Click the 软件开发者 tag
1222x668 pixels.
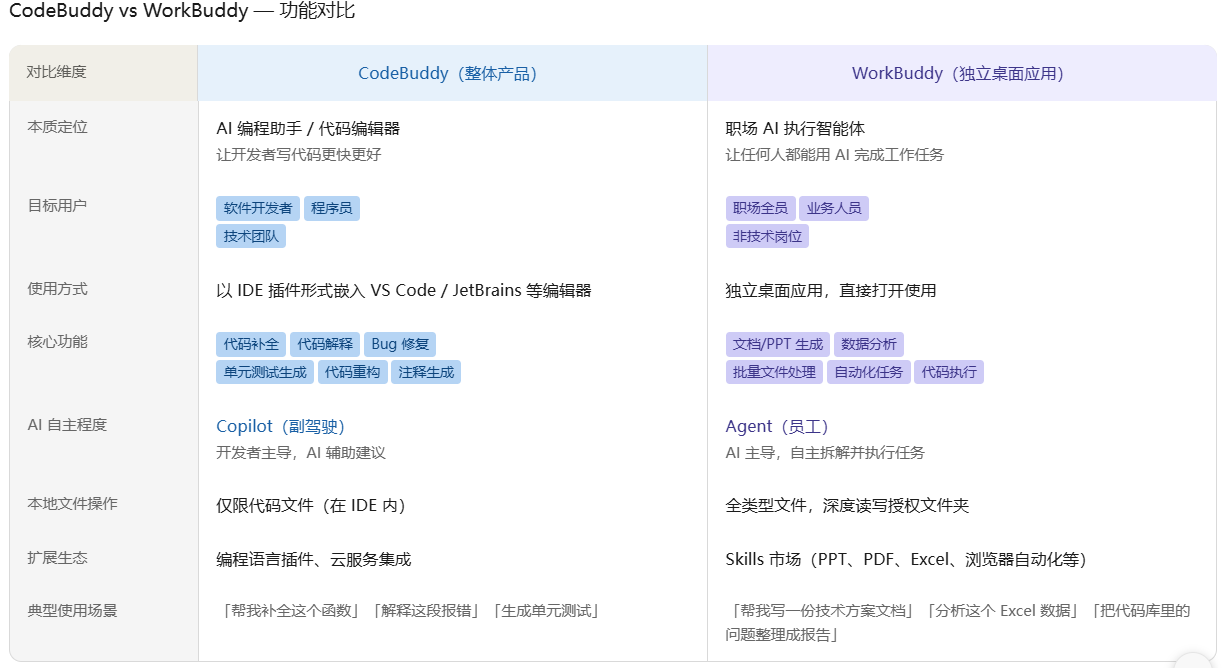(258, 208)
